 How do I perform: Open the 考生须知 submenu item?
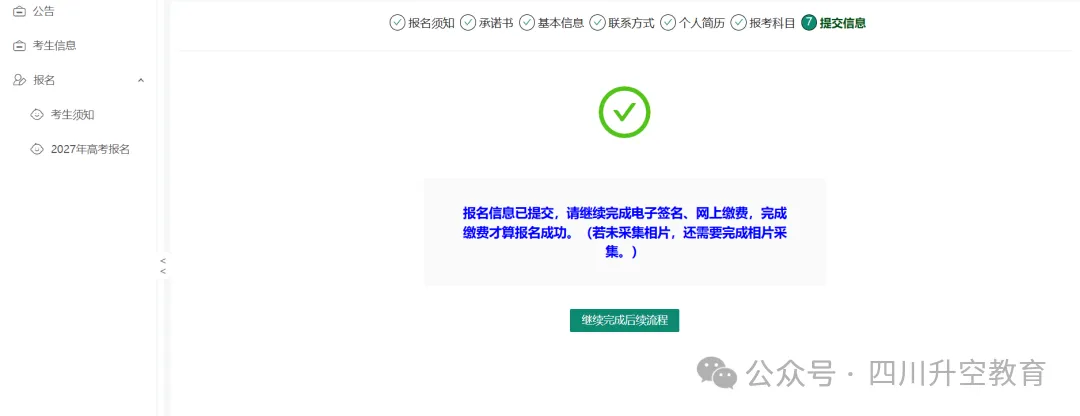(72, 114)
